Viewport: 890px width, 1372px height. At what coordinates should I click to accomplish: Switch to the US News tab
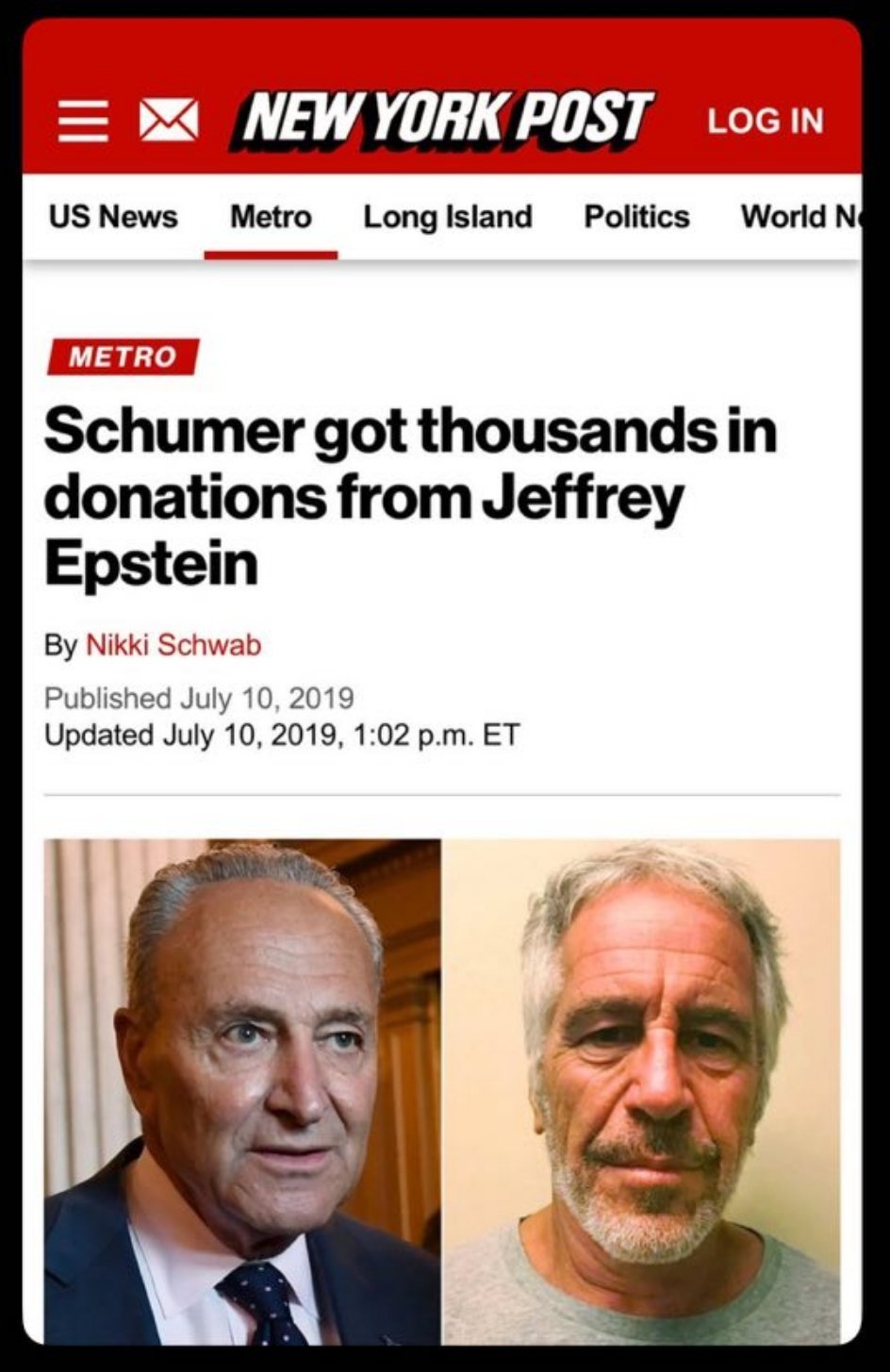point(113,217)
